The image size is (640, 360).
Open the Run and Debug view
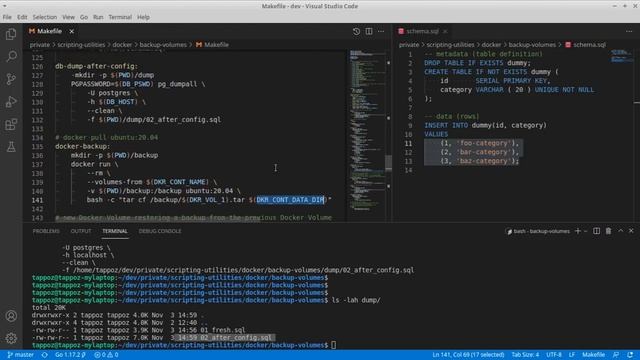click(x=11, y=102)
